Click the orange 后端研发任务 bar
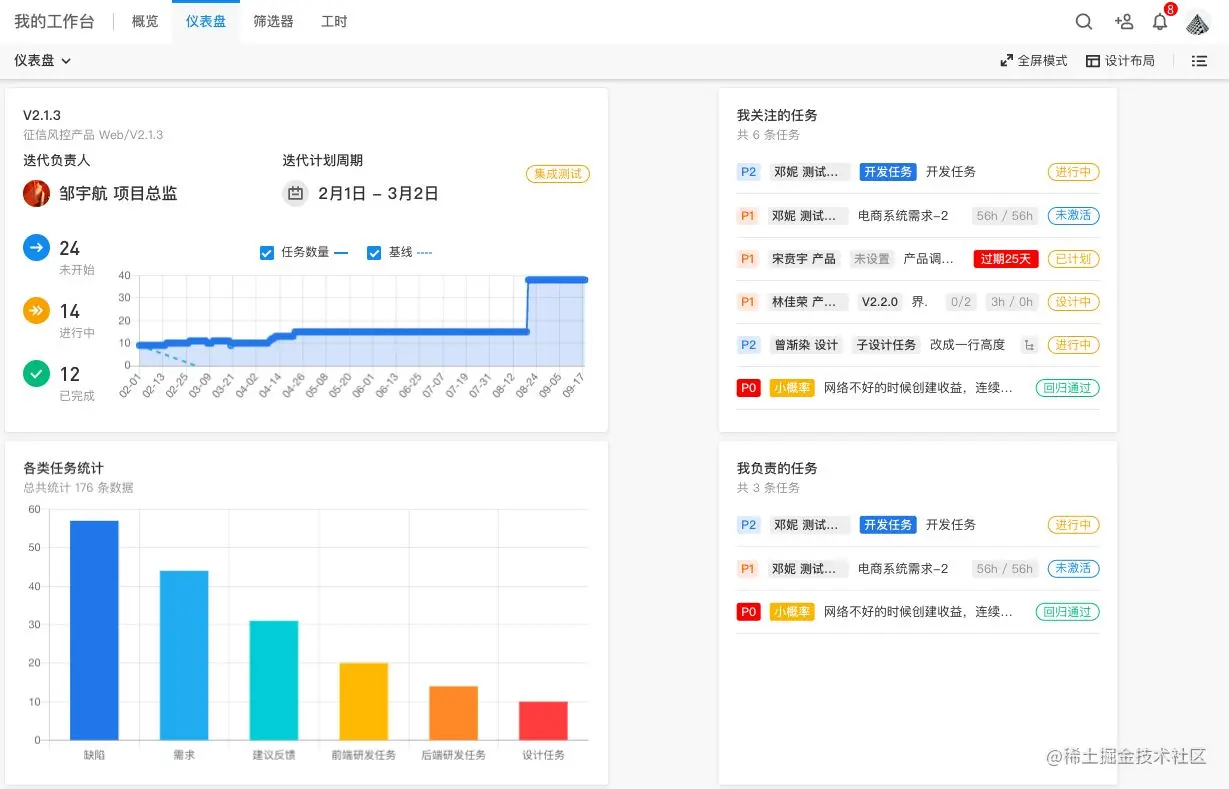Screen dimensions: 1229x789 click(453, 714)
